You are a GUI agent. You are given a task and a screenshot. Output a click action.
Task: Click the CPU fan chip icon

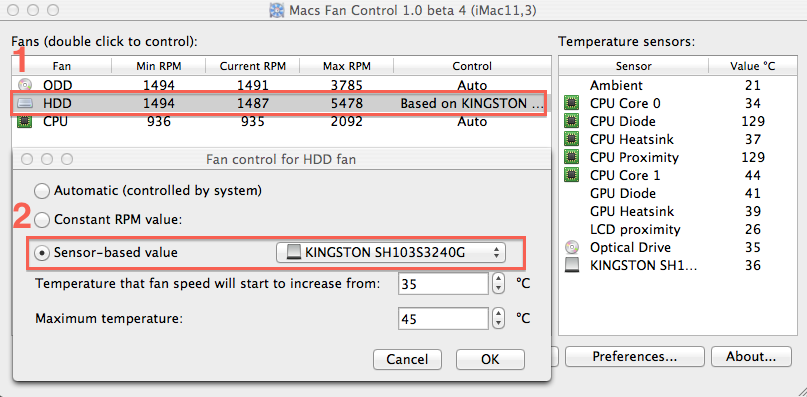point(24,122)
